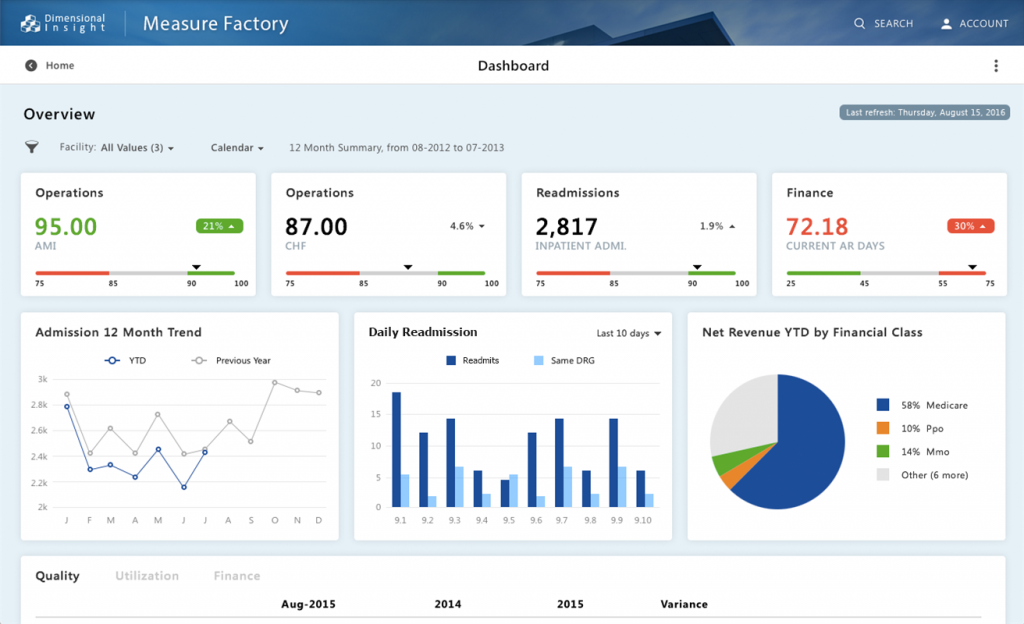This screenshot has height=624, width=1024.
Task: Click the green 21% AMI badge
Action: [x=219, y=226]
